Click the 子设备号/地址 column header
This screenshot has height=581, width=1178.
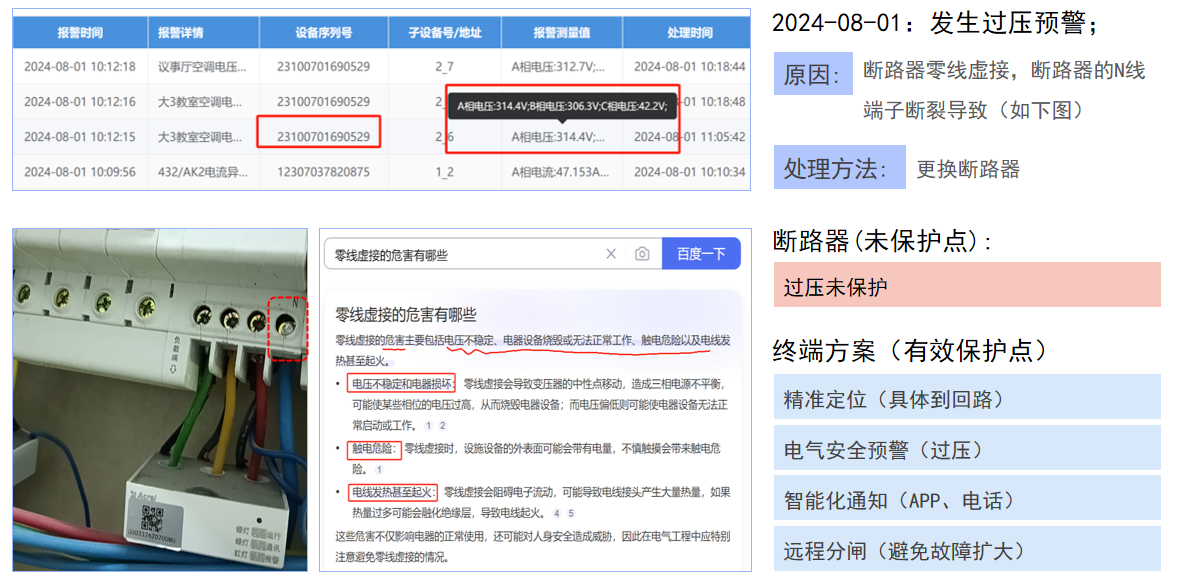pos(444,33)
